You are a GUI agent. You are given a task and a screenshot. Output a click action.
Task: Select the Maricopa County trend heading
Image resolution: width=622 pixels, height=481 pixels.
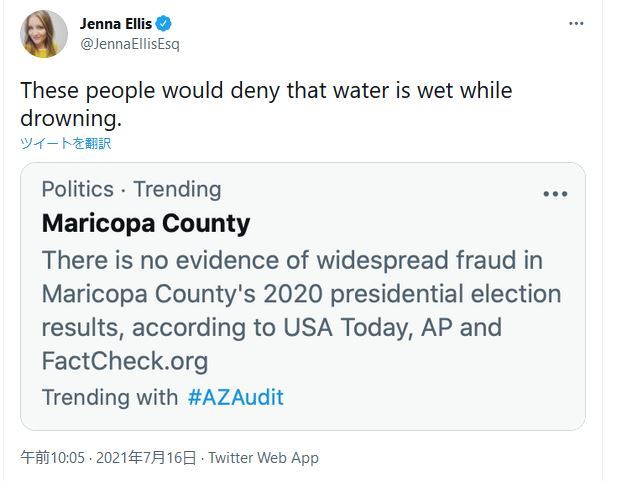(146, 223)
